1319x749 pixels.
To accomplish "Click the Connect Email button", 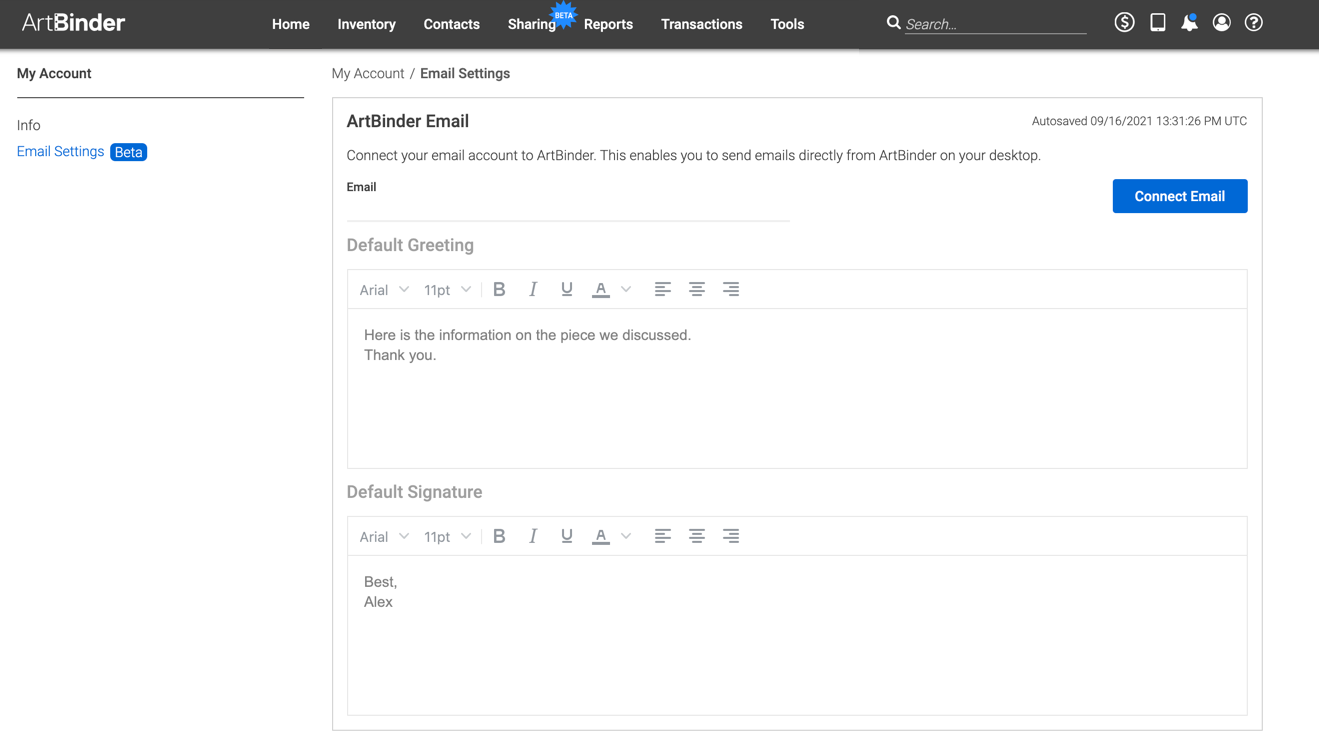I will 1180,196.
